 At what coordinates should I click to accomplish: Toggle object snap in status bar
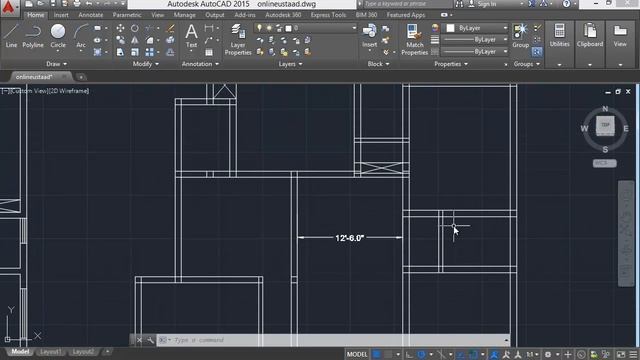coord(473,354)
